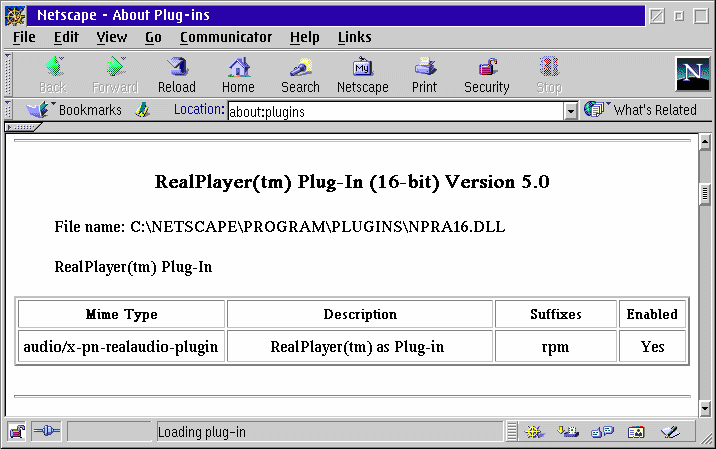Image resolution: width=716 pixels, height=449 pixels.
Task: Open Navigator from the component bar
Action: [534, 432]
